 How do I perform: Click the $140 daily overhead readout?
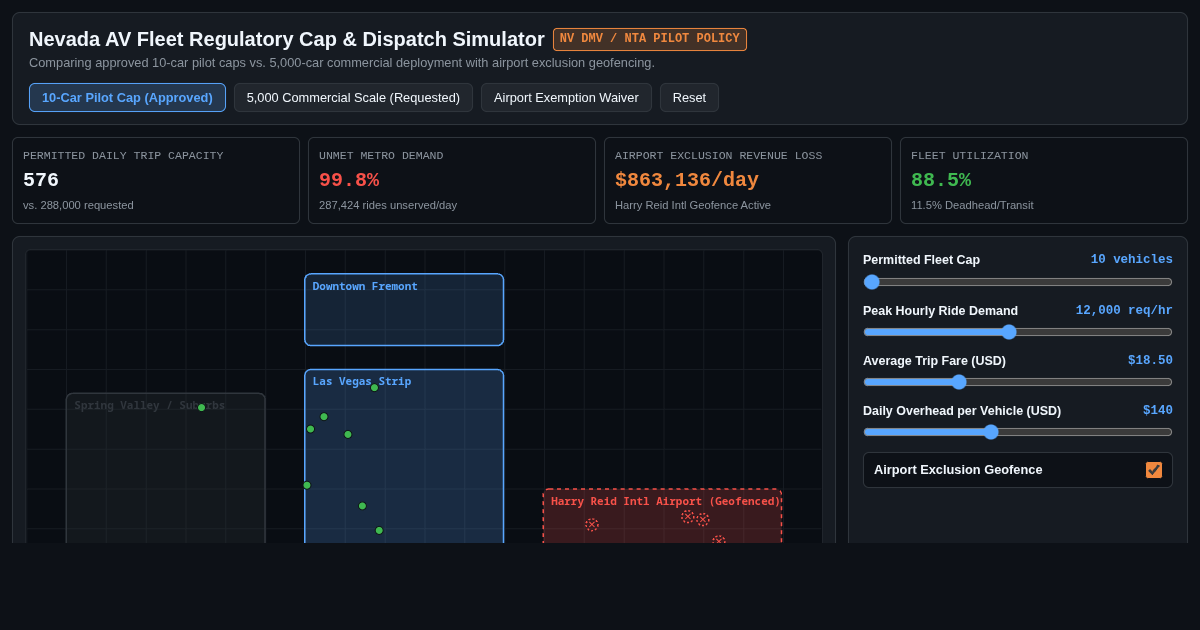pyautogui.click(x=1158, y=410)
